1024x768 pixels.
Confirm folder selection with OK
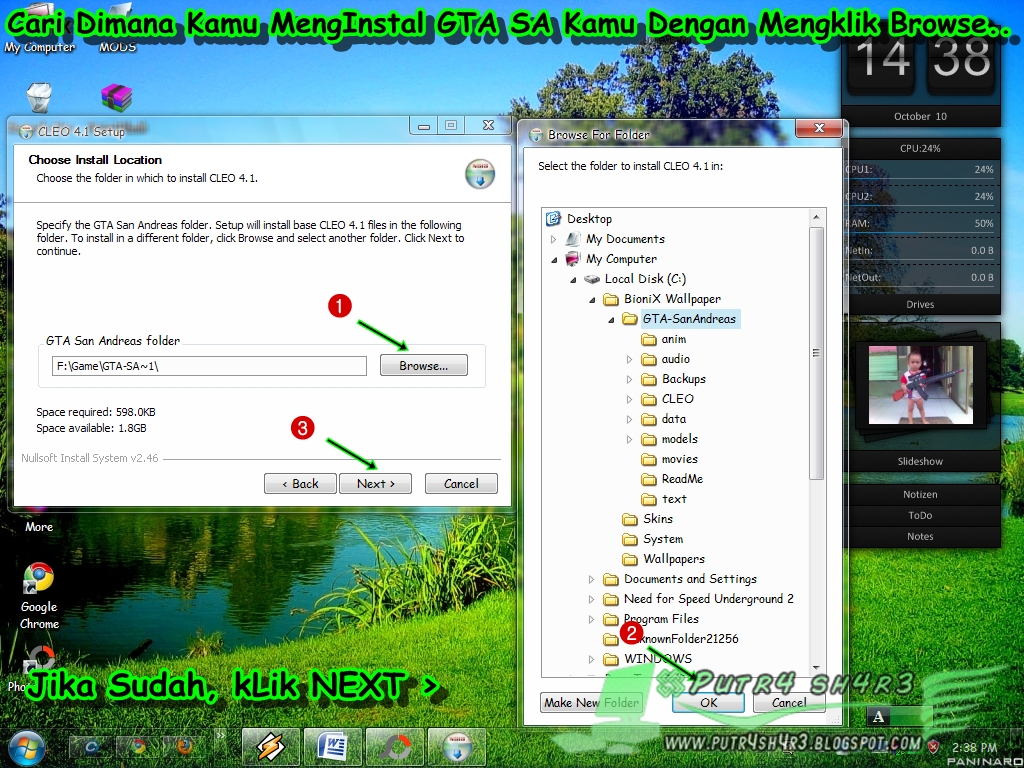click(x=709, y=702)
